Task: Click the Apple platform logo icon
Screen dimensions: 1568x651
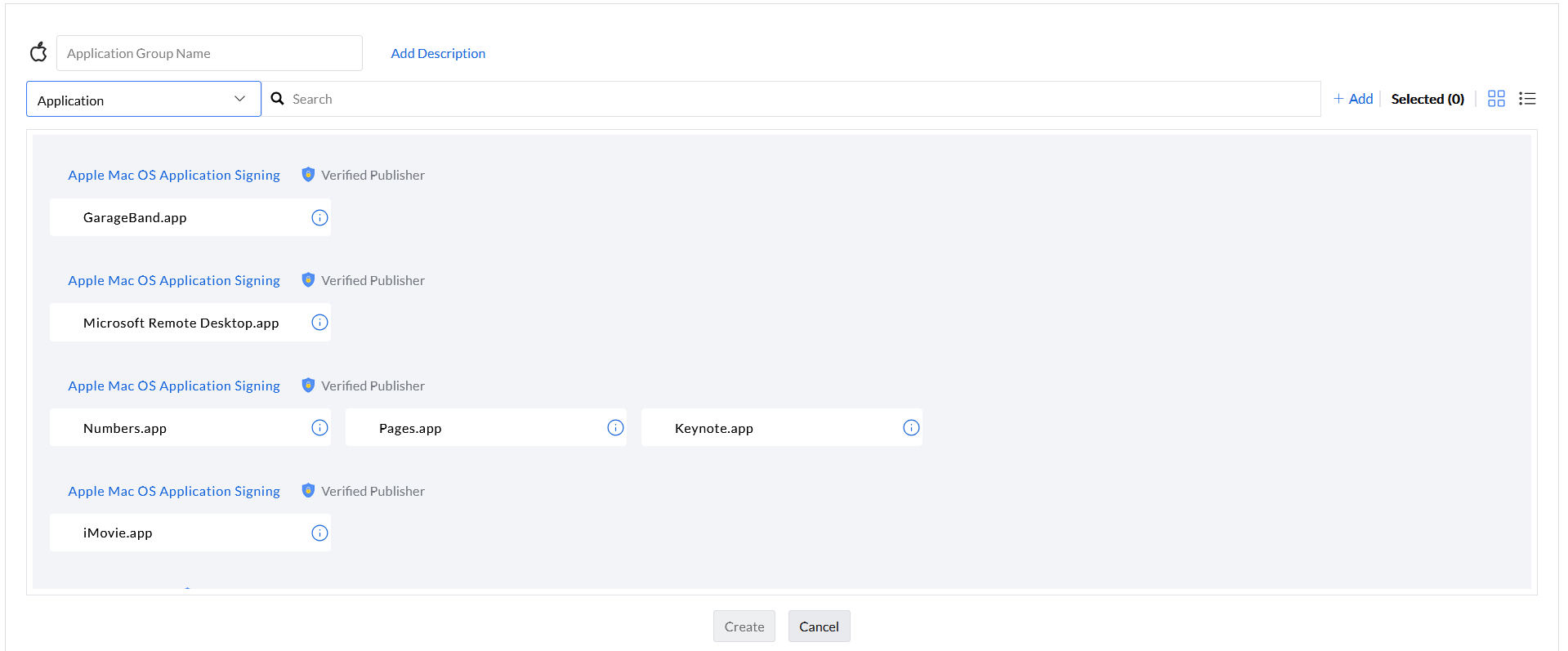Action: click(x=38, y=52)
